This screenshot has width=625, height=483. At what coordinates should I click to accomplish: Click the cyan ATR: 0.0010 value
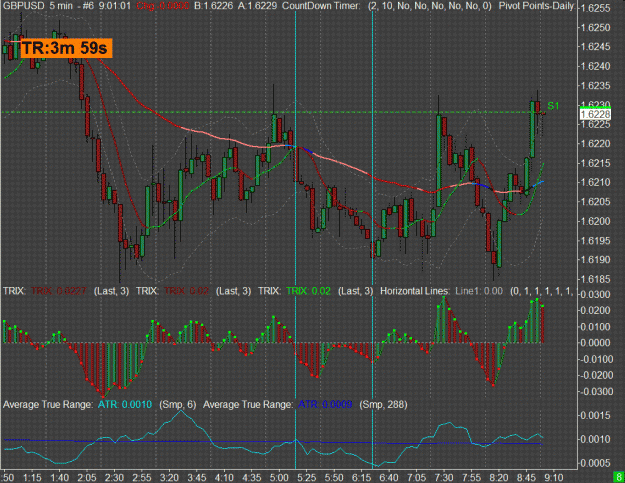(x=125, y=404)
